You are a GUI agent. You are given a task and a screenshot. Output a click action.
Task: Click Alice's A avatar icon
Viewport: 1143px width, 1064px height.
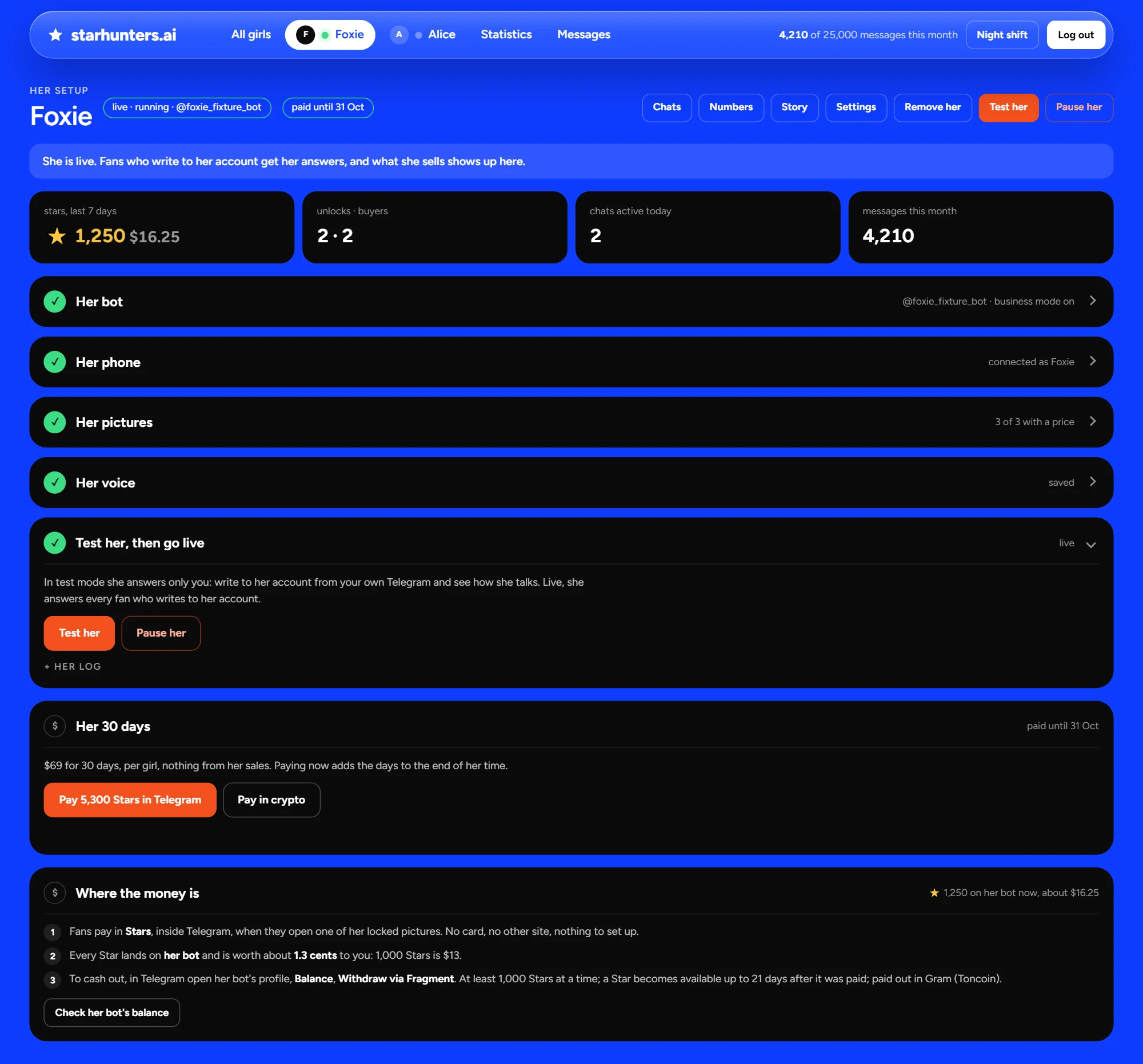[x=399, y=34]
